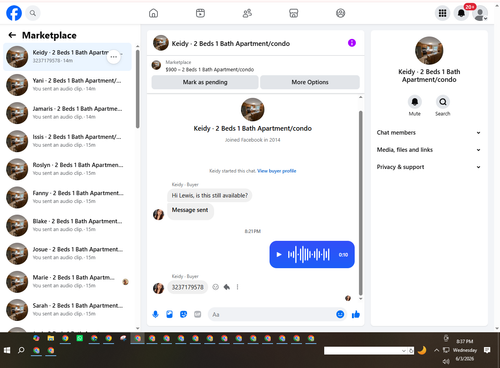Screen dimensions: 500x368
Task: Click the audio clip waveform
Action: coord(309,255)
